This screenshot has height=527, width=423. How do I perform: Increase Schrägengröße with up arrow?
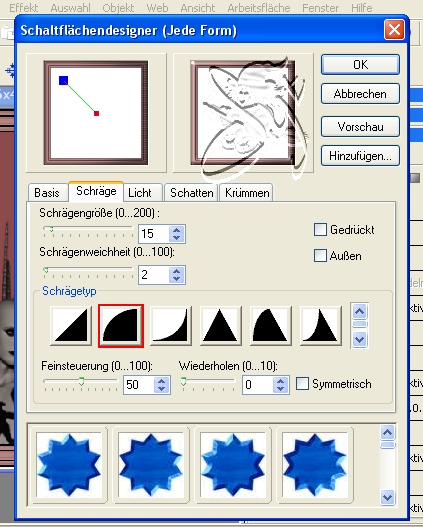point(177,230)
